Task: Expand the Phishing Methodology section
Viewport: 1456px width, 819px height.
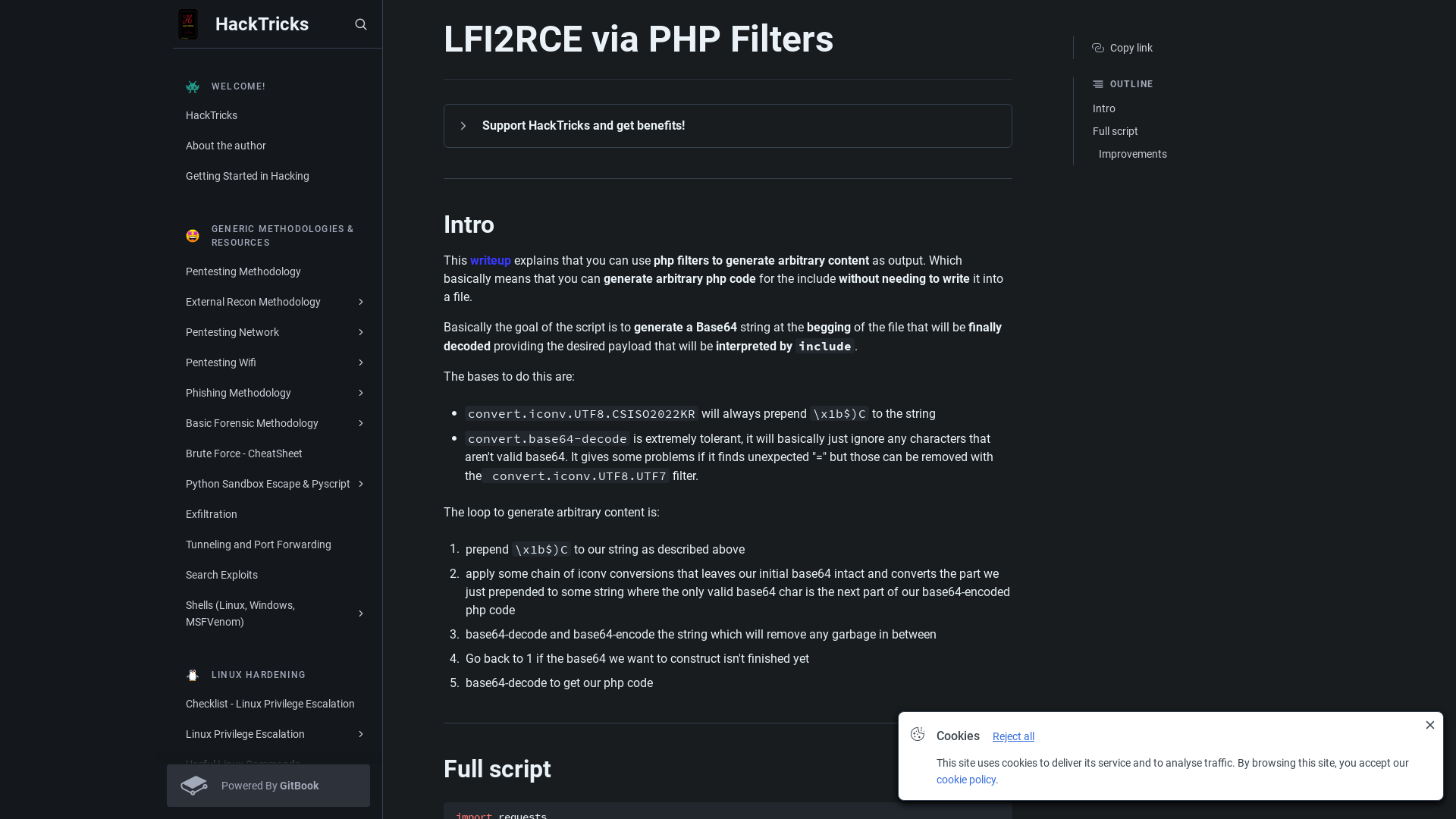Action: [x=359, y=393]
